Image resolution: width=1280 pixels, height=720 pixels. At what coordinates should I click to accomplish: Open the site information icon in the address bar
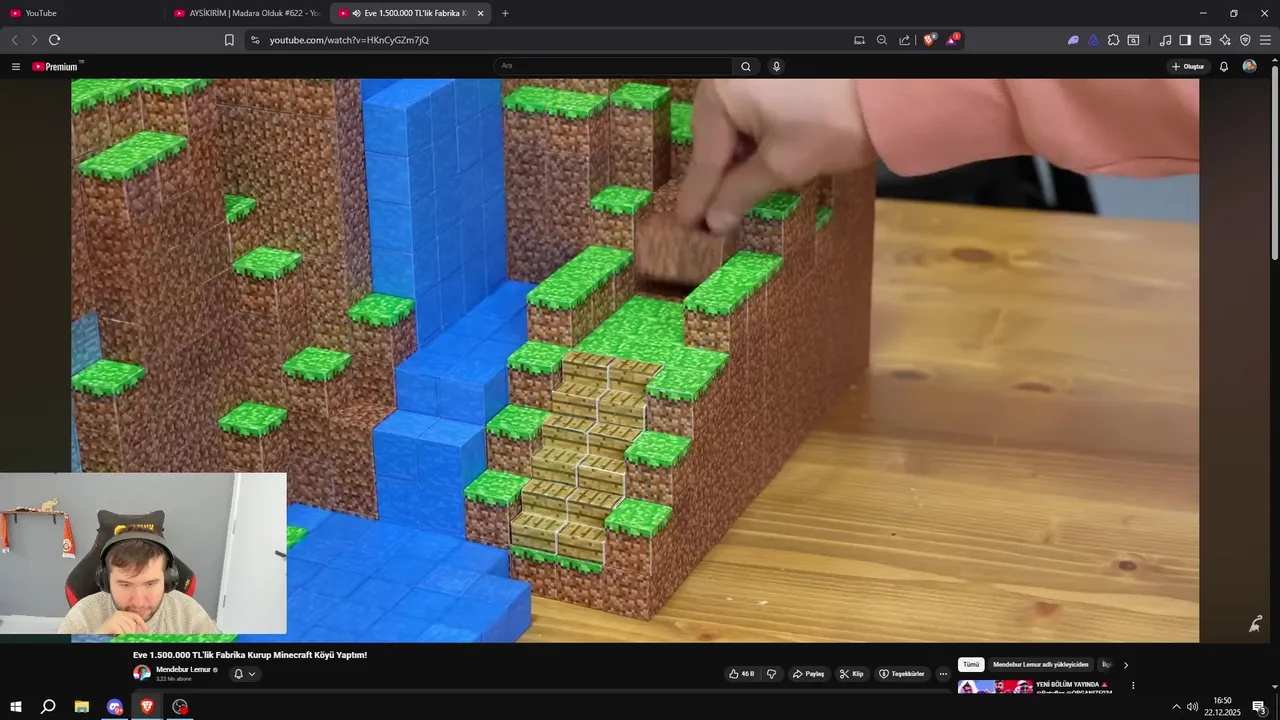coord(254,40)
